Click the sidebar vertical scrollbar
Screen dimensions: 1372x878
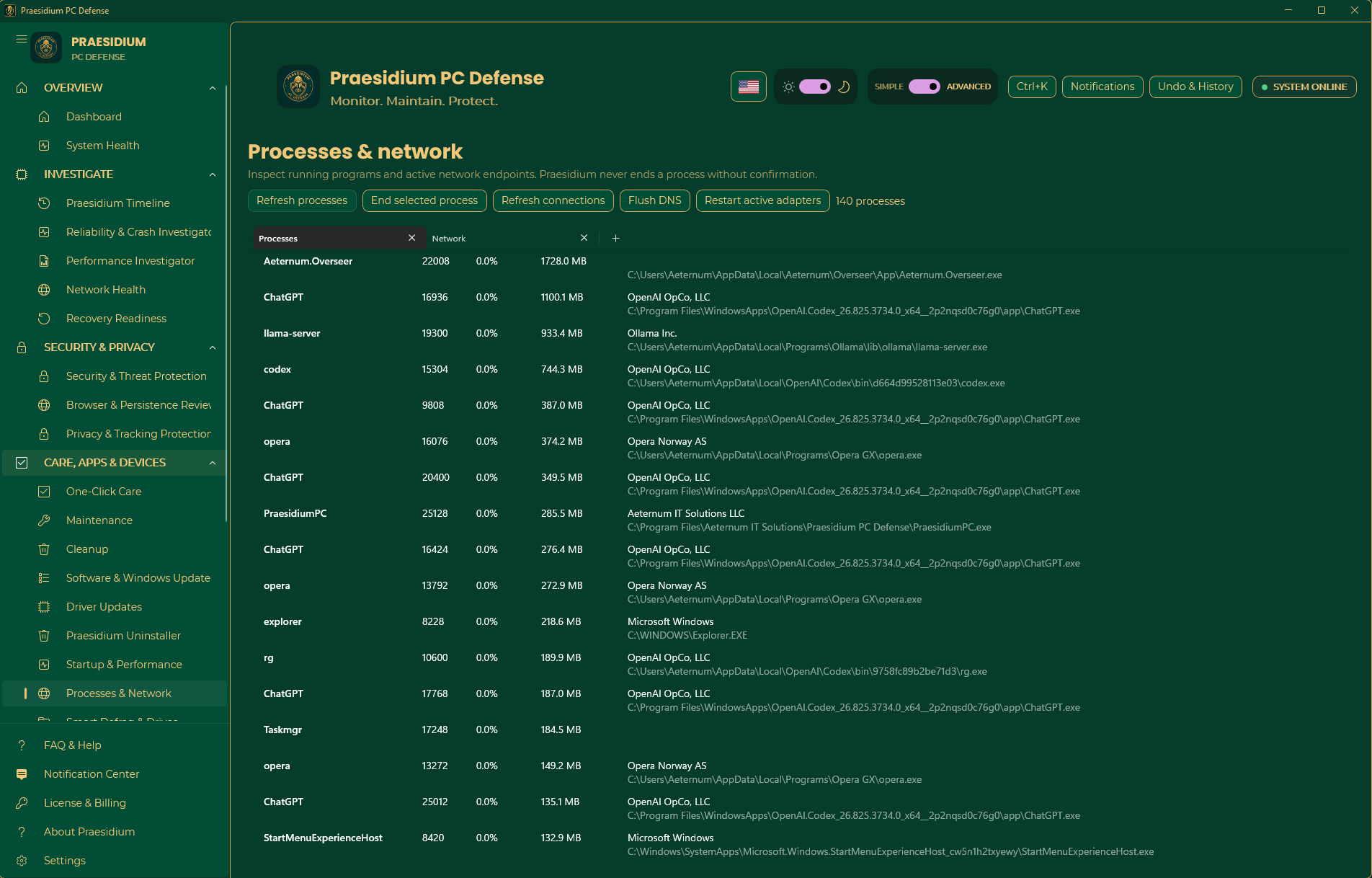pyautogui.click(x=226, y=303)
